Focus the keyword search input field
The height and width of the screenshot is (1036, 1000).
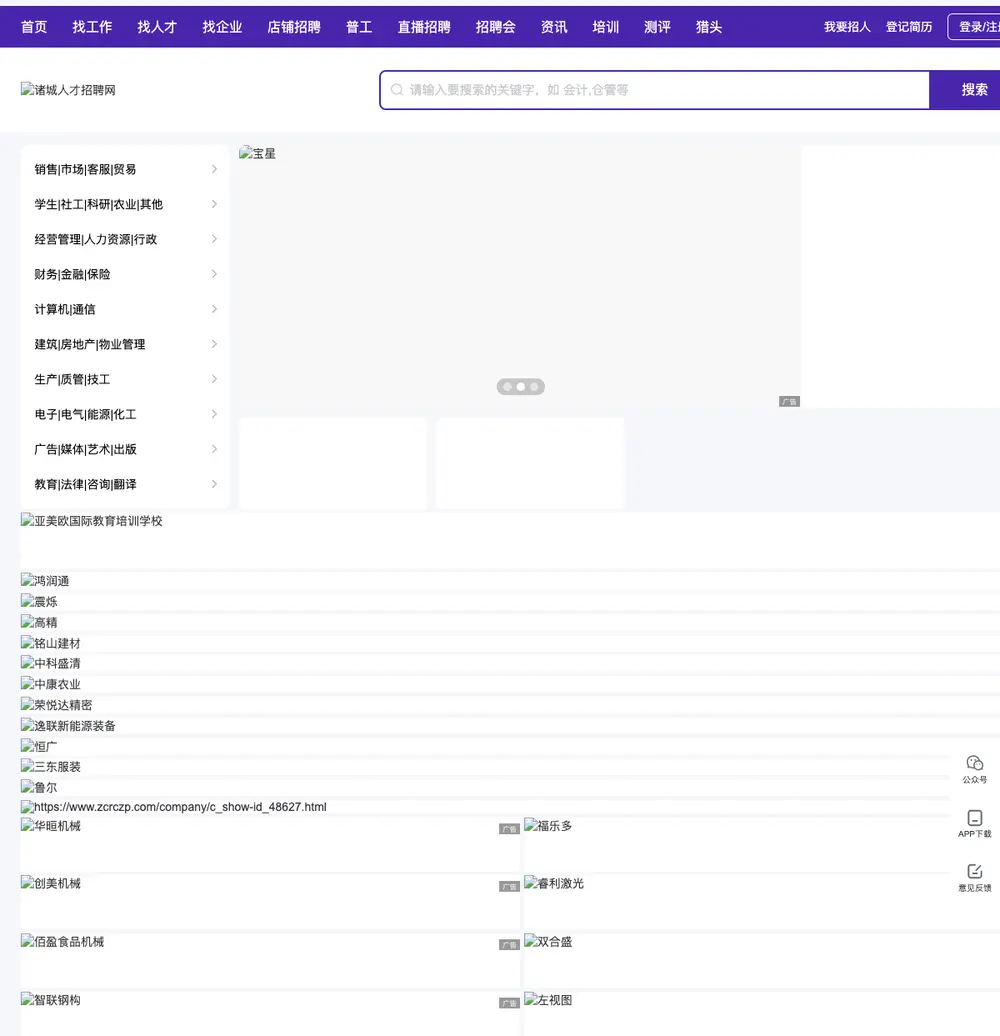pyautogui.click(x=655, y=90)
